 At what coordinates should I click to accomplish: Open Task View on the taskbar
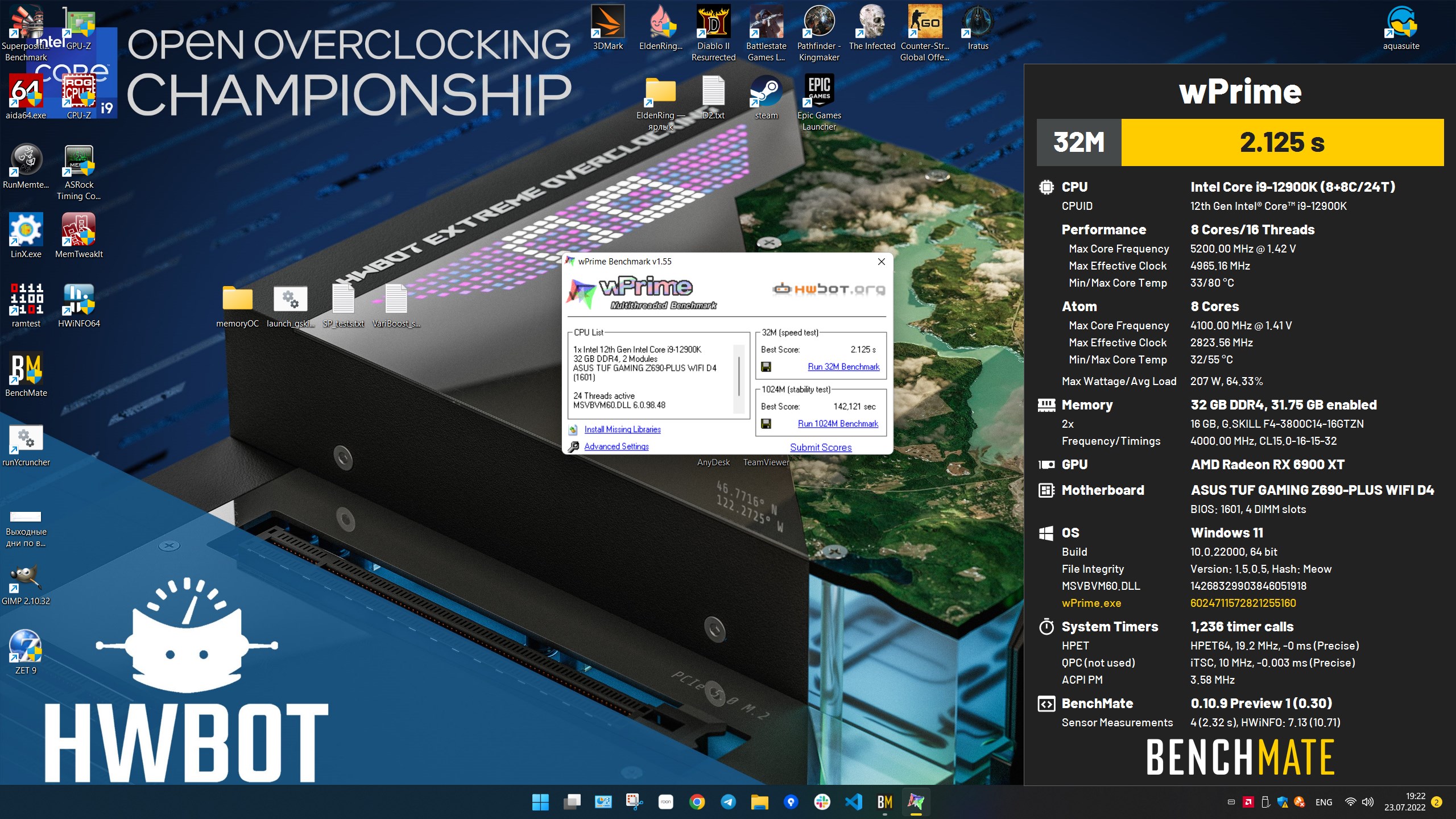click(572, 802)
